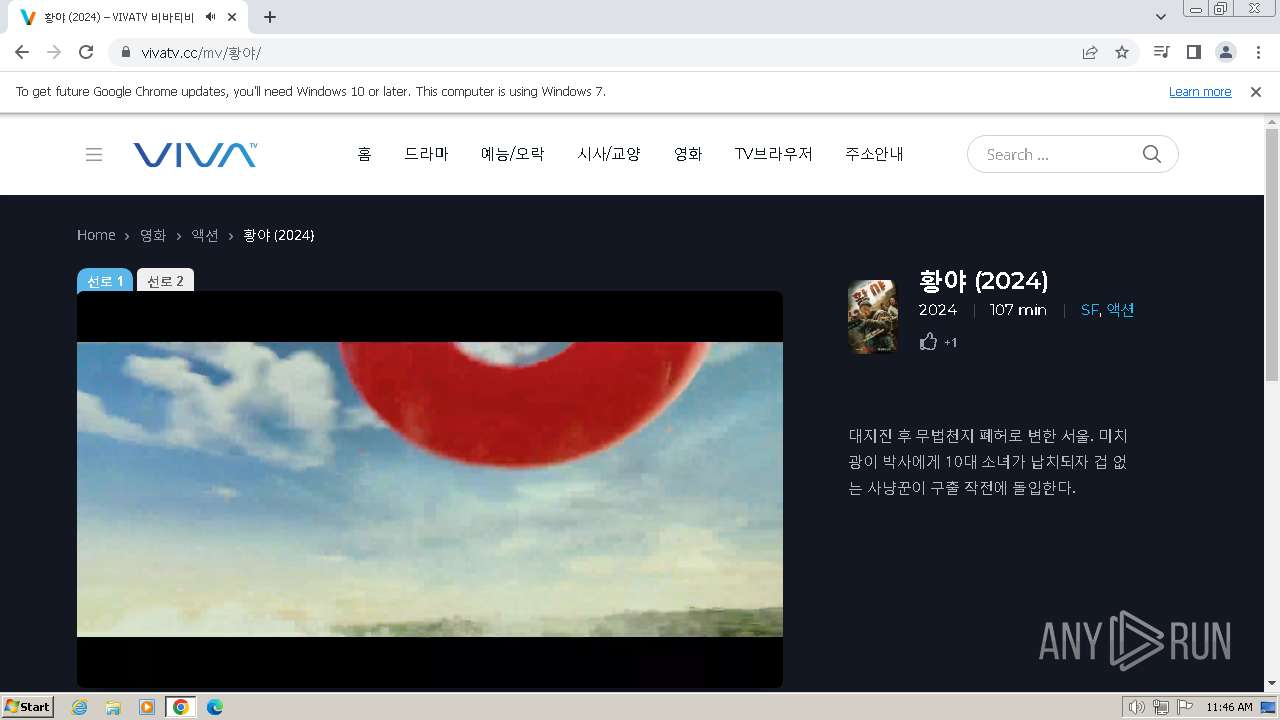The width and height of the screenshot is (1280, 720).
Task: Go to Home breadcrumb link
Action: coord(96,235)
